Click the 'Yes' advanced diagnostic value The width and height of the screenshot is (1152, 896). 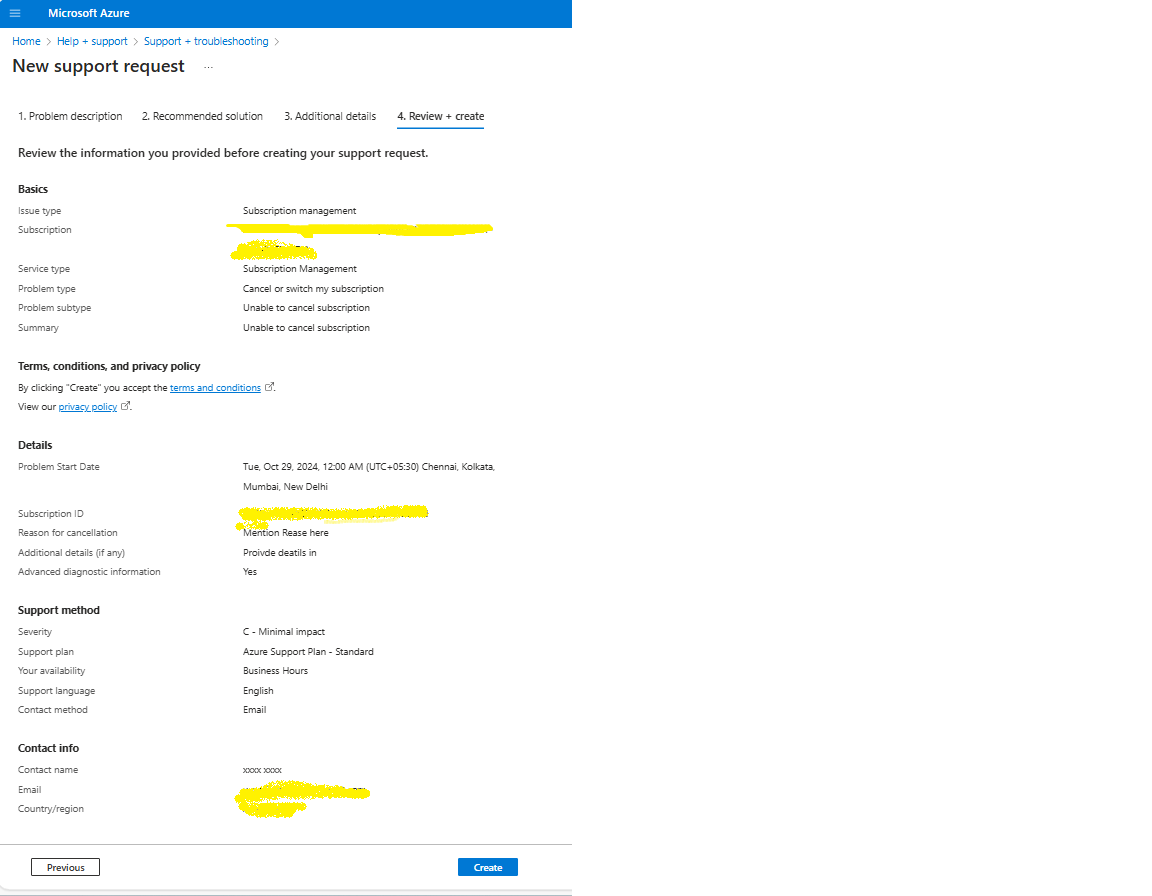click(x=250, y=571)
